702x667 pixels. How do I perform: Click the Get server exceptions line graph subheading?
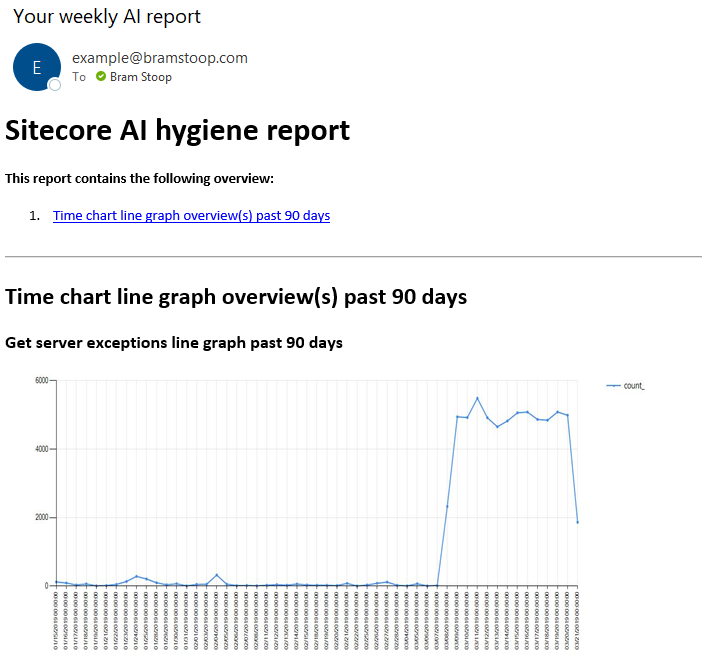174,343
